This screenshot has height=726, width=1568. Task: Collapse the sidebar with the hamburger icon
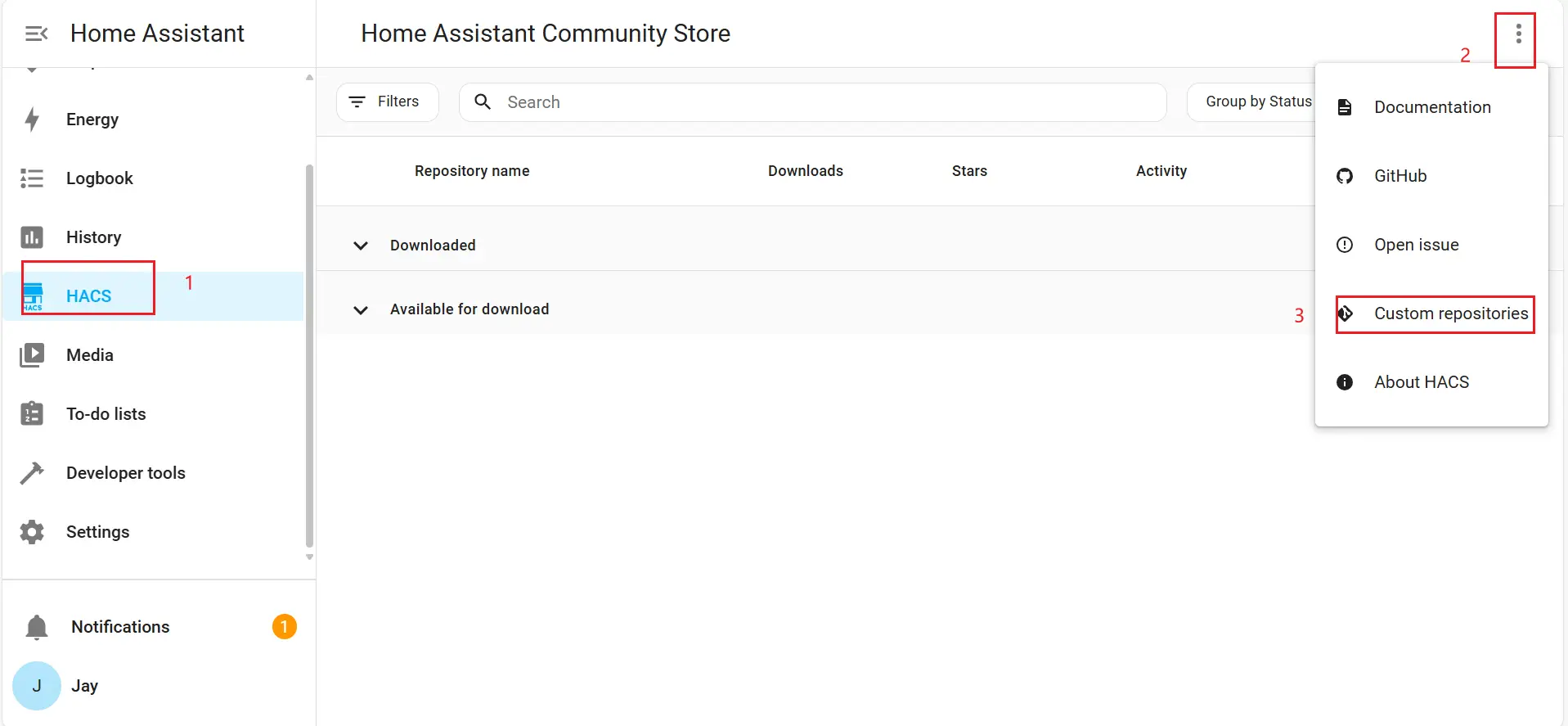click(x=36, y=34)
